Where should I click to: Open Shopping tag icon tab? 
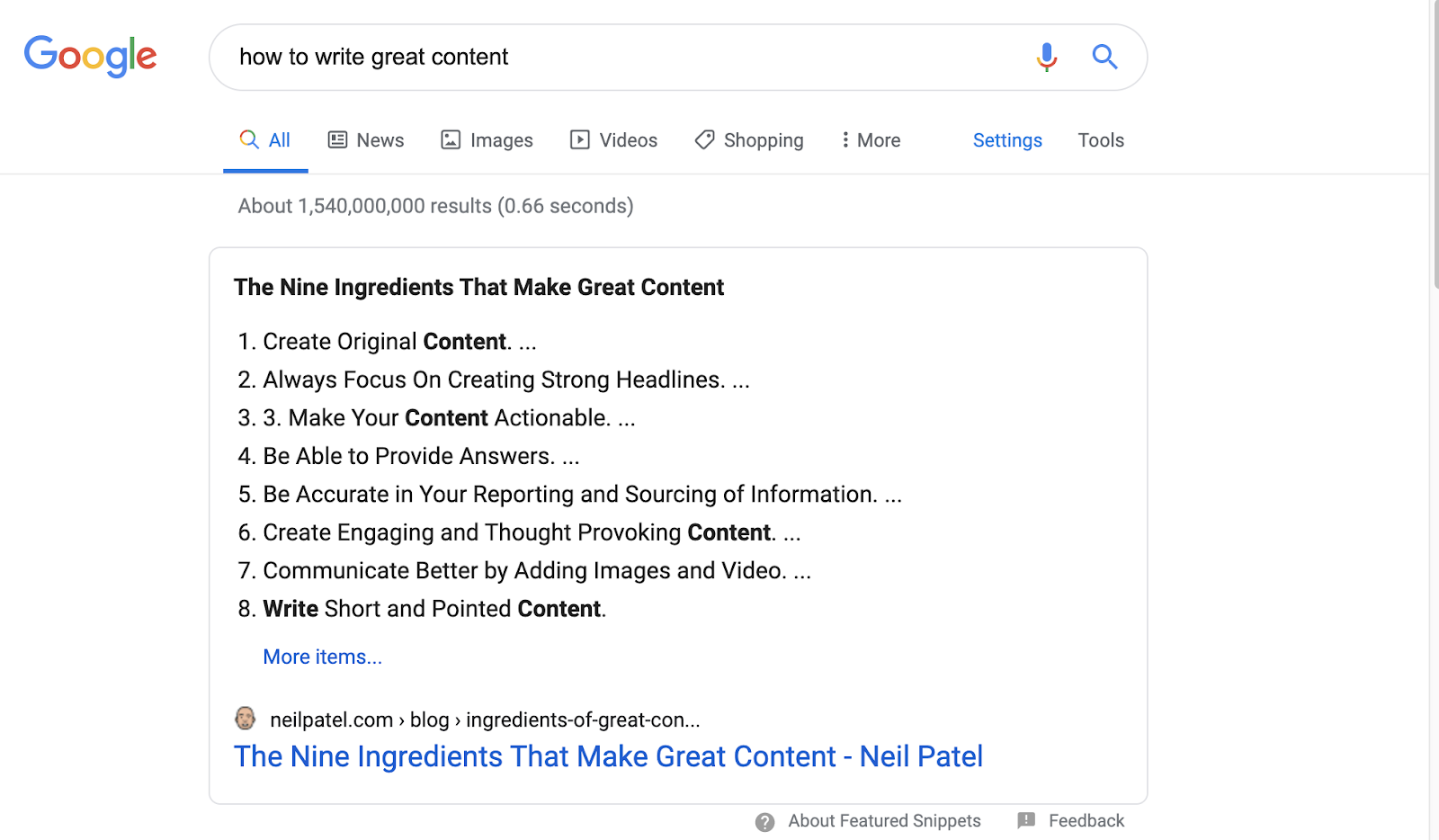pyautogui.click(x=704, y=139)
